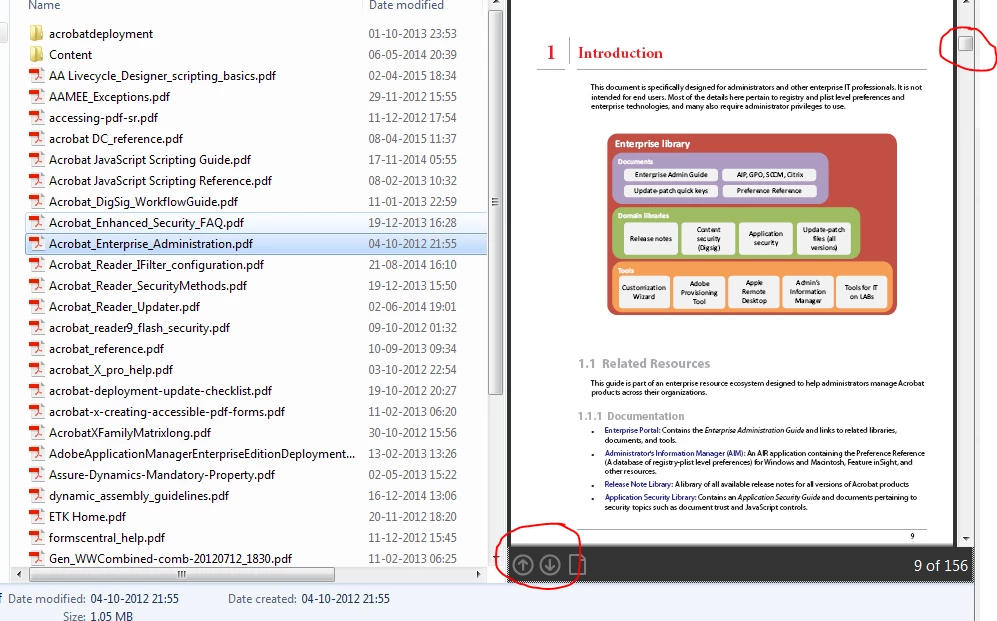Select acrobat_reference.pdf file icon
This screenshot has height=621, width=997.
coord(37,348)
